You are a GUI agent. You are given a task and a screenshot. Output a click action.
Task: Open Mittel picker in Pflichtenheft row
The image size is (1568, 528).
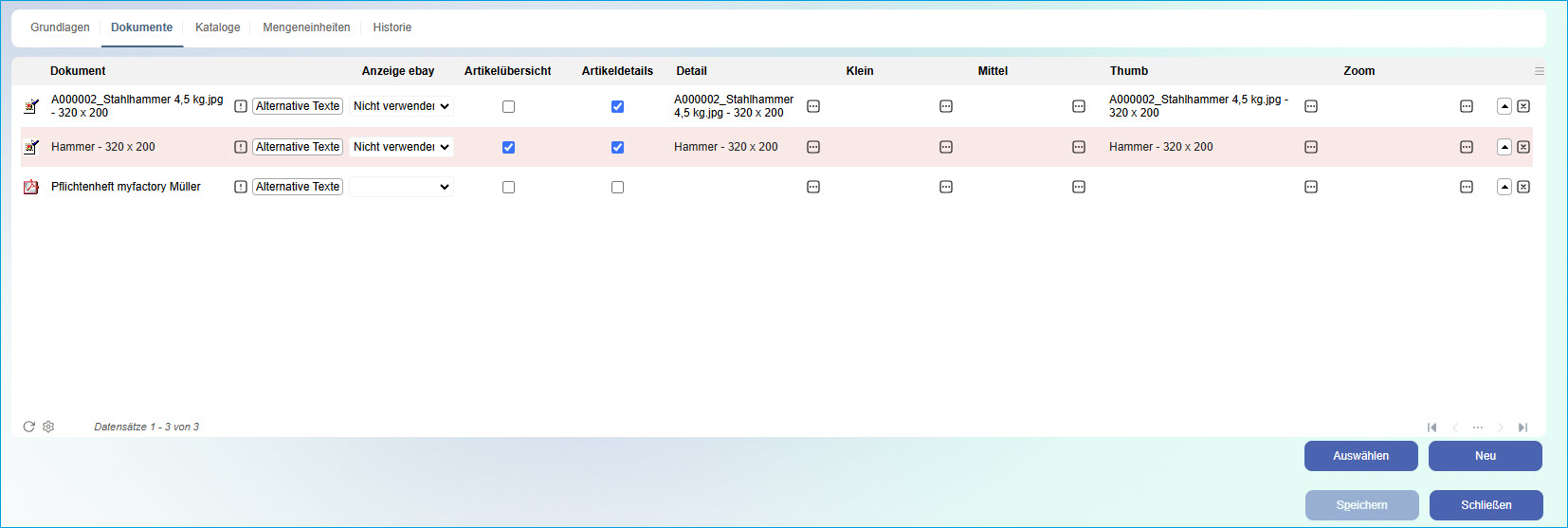click(x=1079, y=187)
